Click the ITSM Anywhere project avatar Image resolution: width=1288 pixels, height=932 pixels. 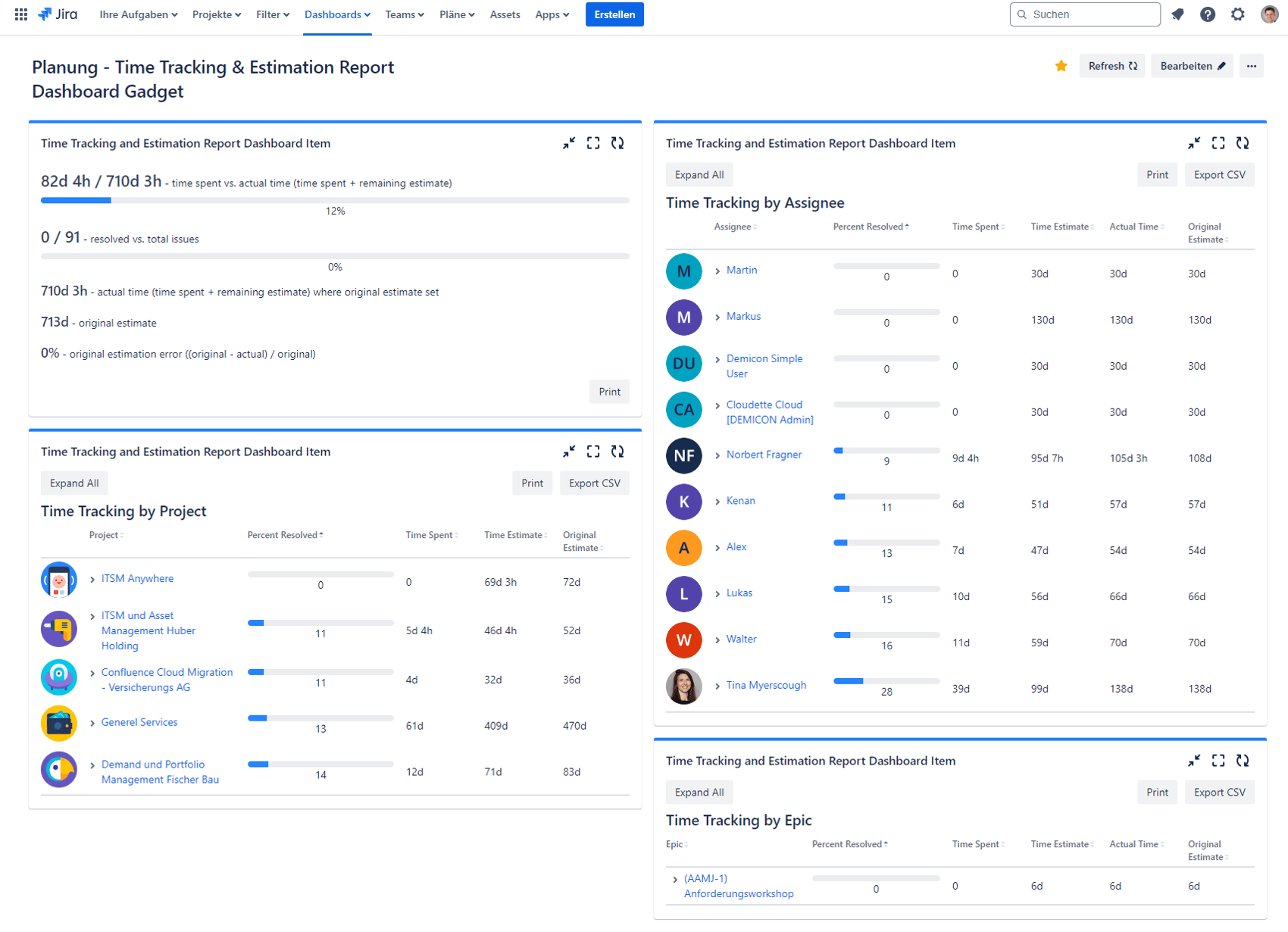59,580
